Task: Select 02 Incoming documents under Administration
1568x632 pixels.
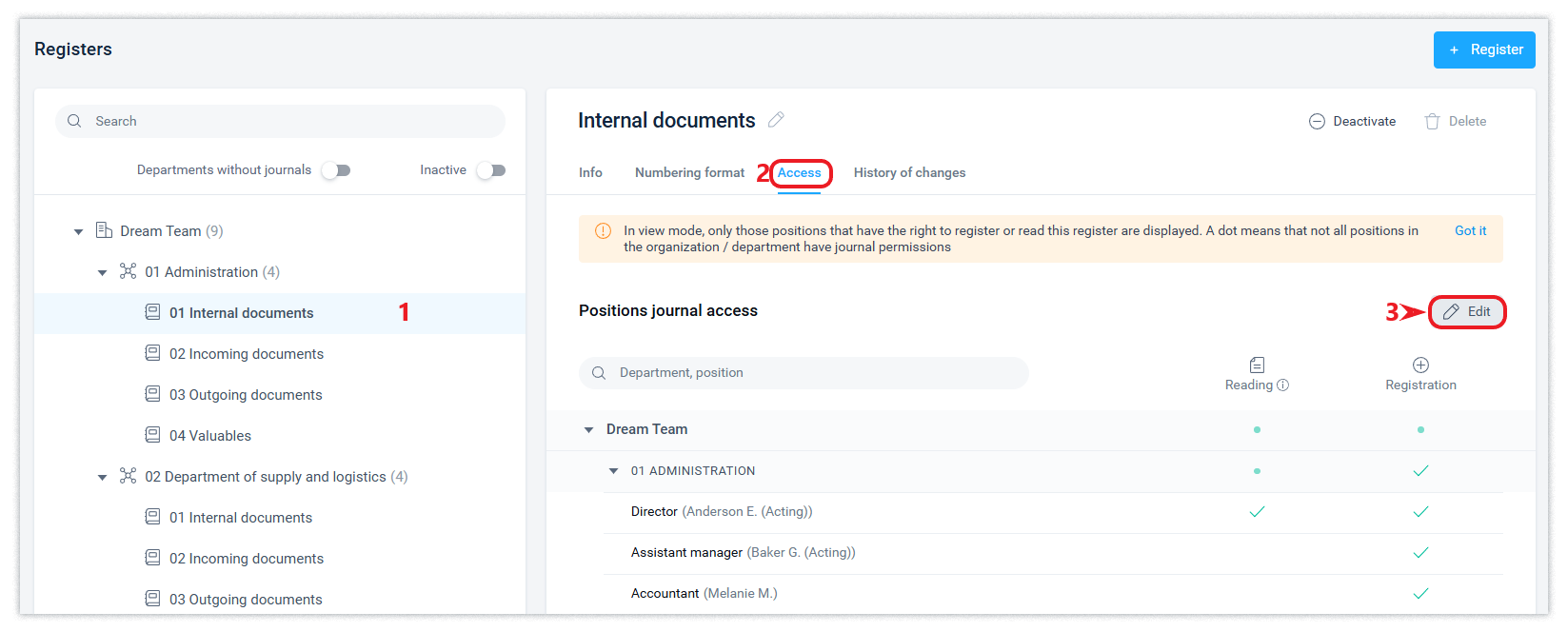Action: click(x=247, y=354)
